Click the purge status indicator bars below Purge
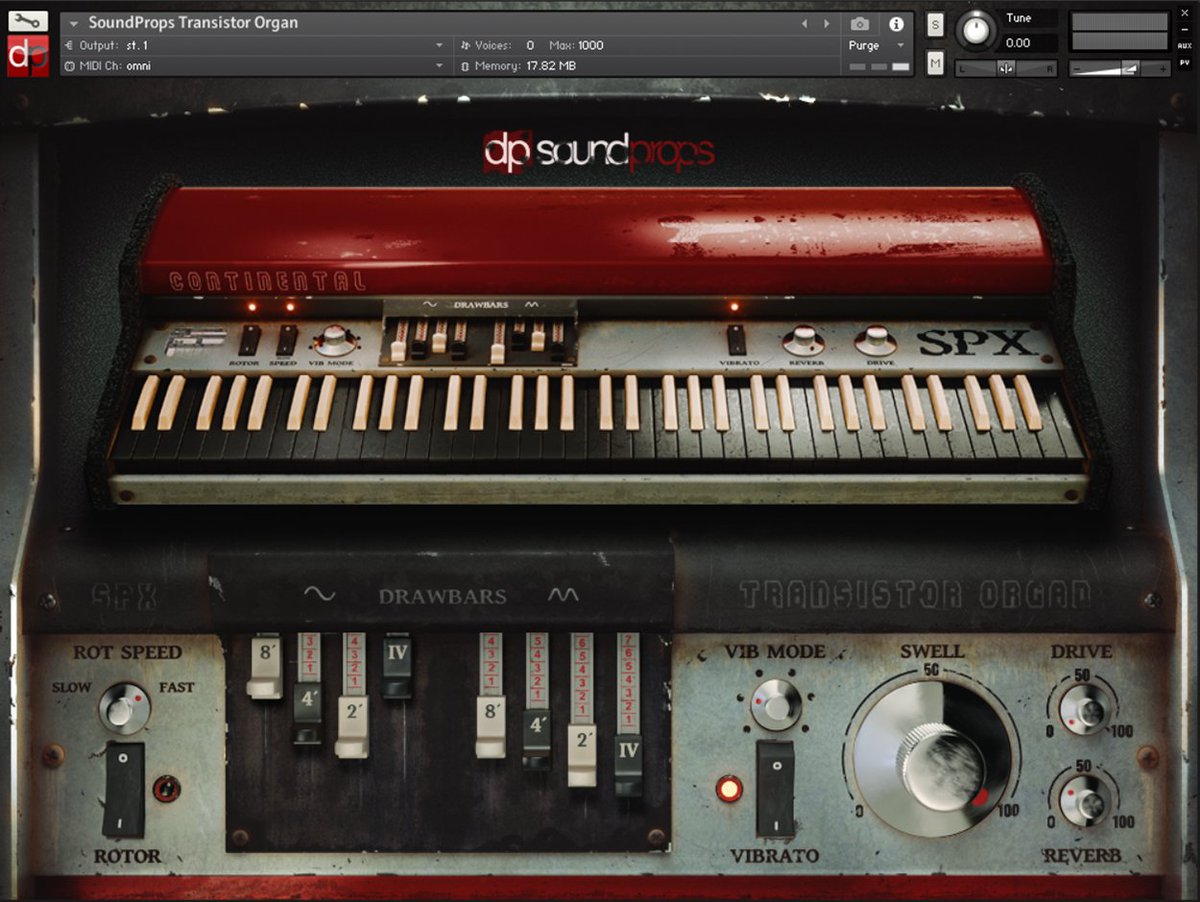 tap(880, 66)
